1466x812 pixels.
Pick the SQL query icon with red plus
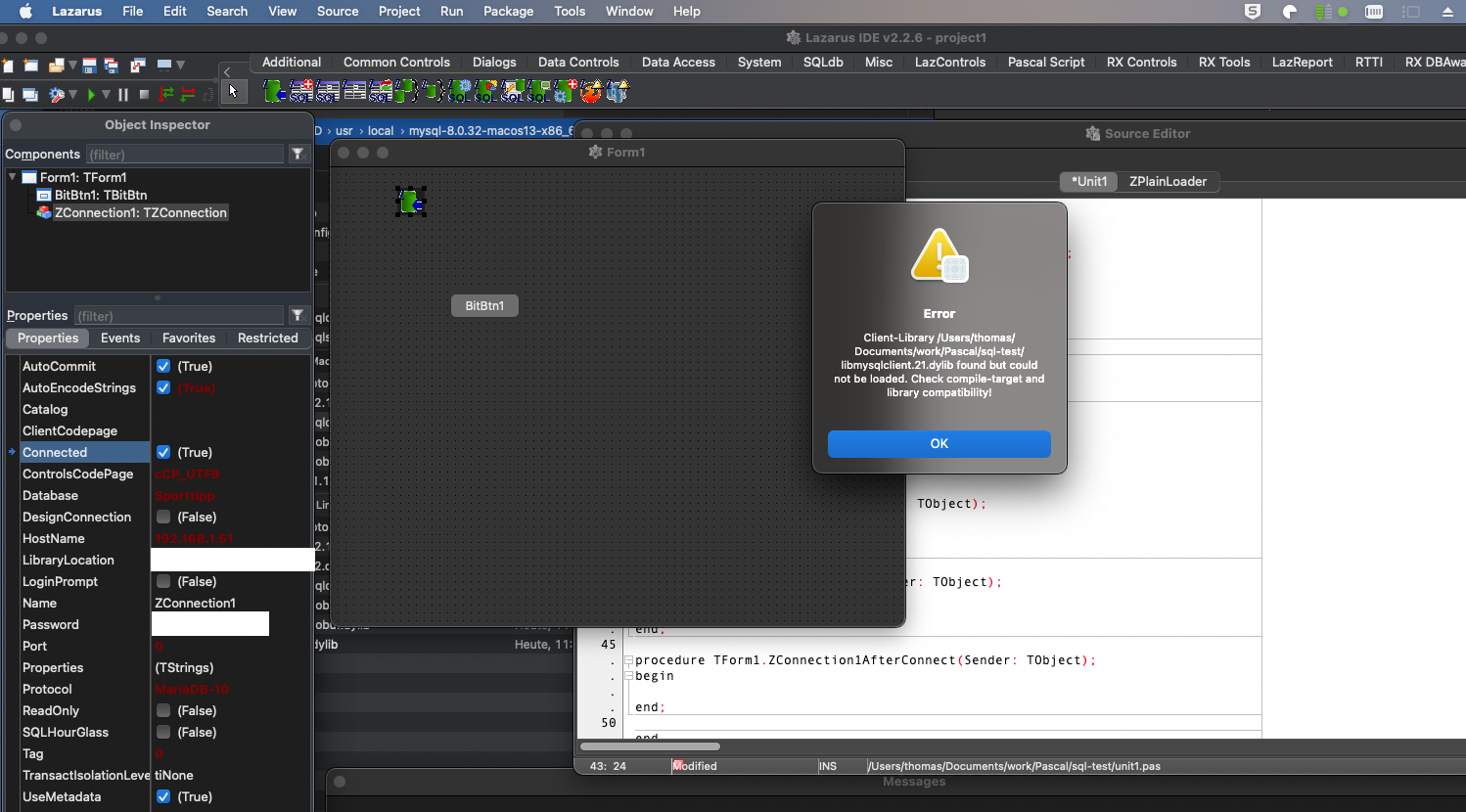(x=301, y=91)
